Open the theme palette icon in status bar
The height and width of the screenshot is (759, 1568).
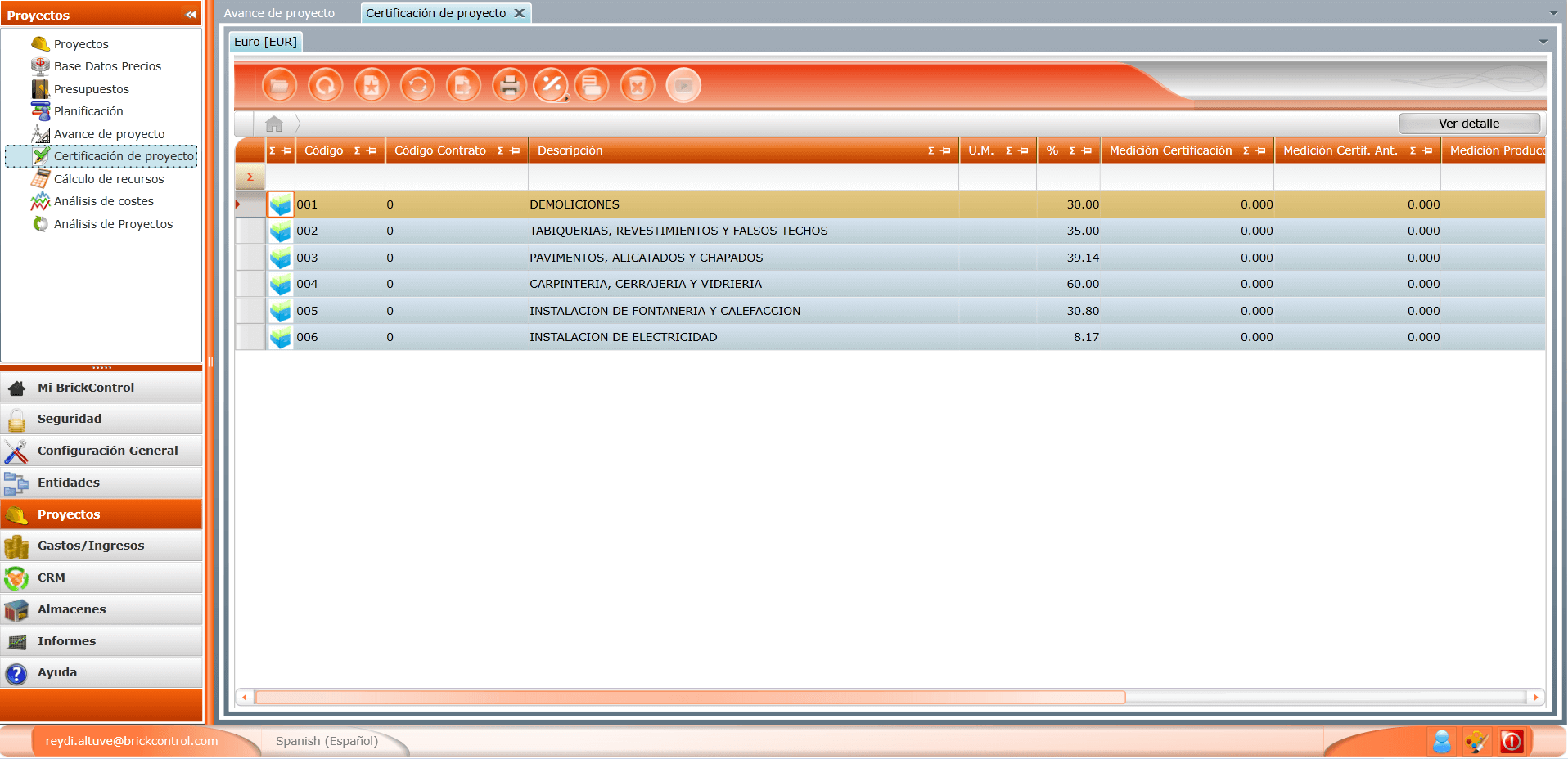(x=1476, y=742)
